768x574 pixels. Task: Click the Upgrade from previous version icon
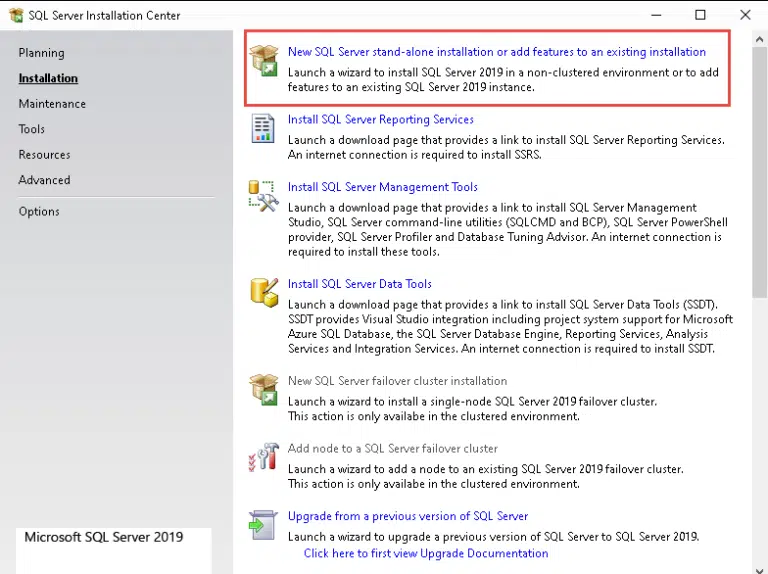pos(263,525)
